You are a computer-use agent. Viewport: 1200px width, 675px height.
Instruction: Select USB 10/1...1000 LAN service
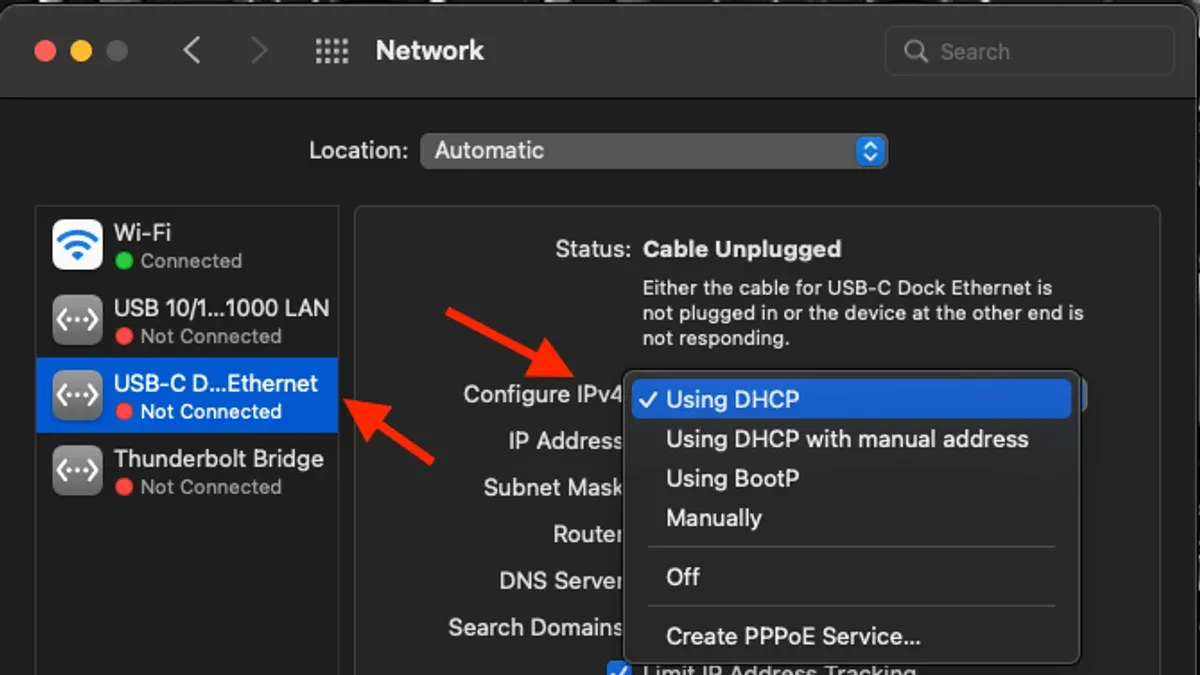click(x=187, y=320)
